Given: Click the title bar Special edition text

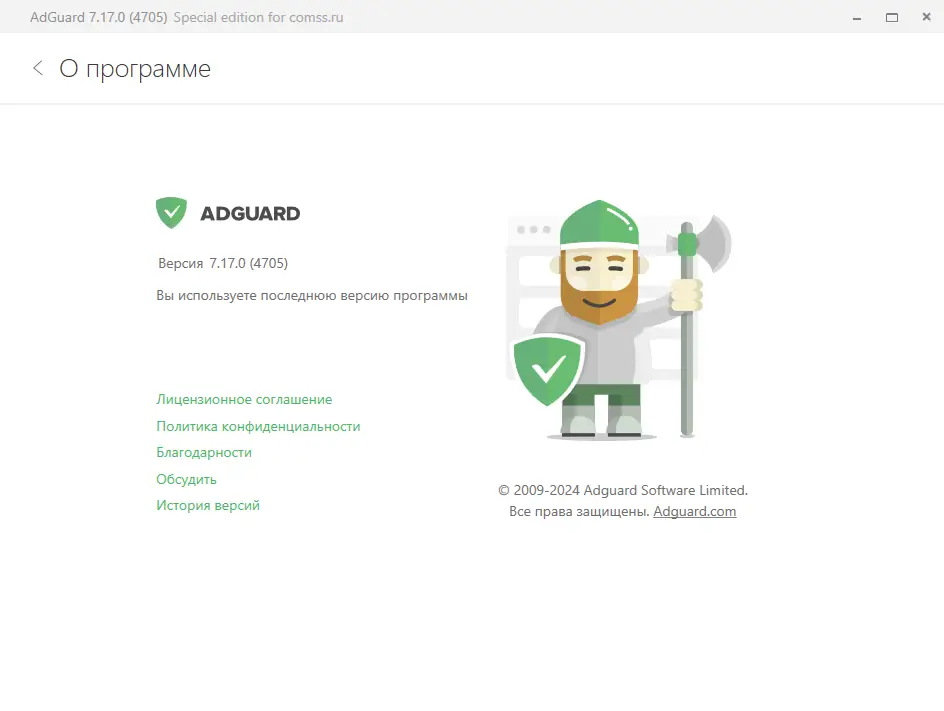Looking at the screenshot, I should pyautogui.click(x=258, y=17).
